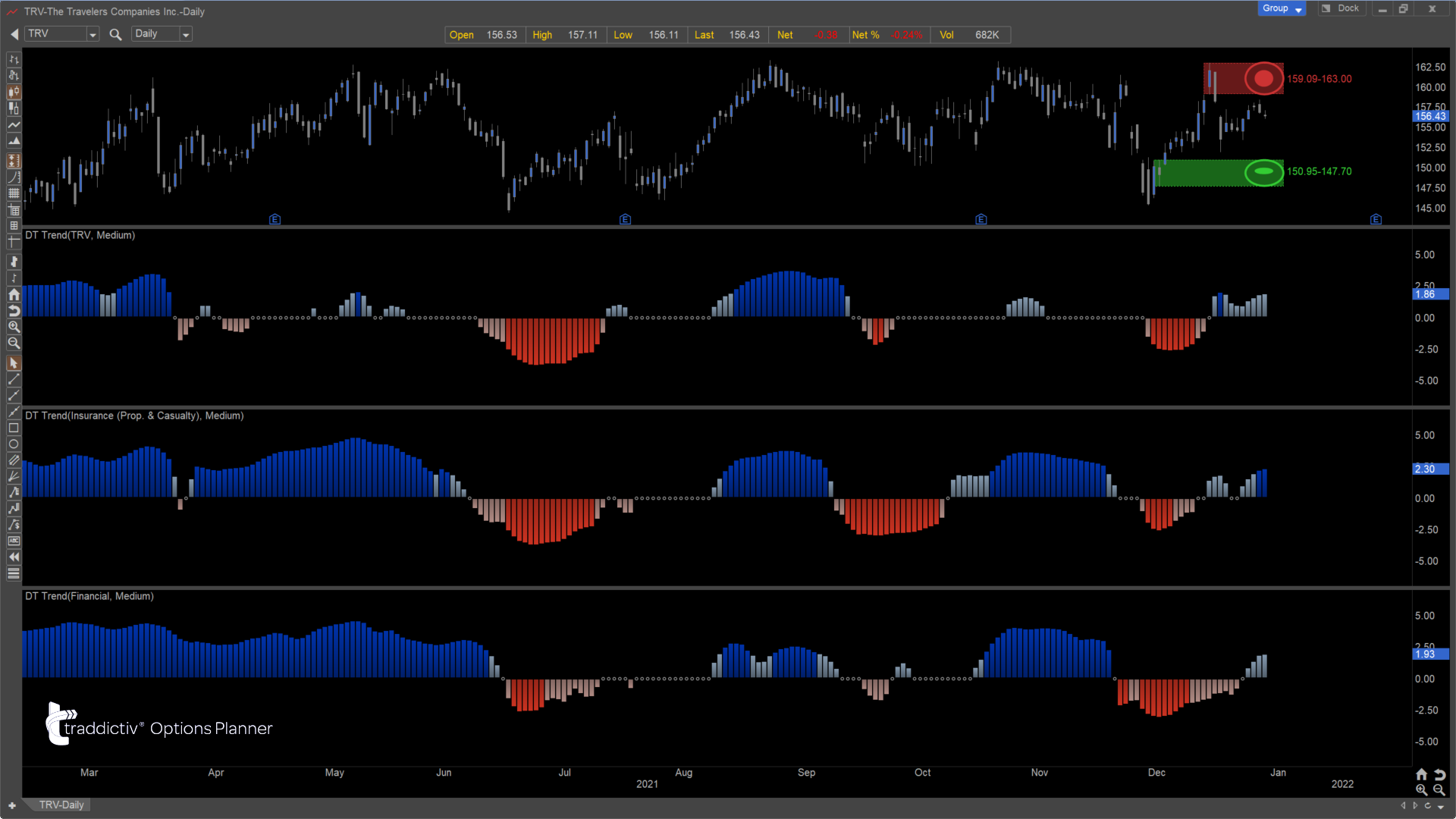
Task: Select the trend line with midpoint tool
Action: pyautogui.click(x=14, y=395)
